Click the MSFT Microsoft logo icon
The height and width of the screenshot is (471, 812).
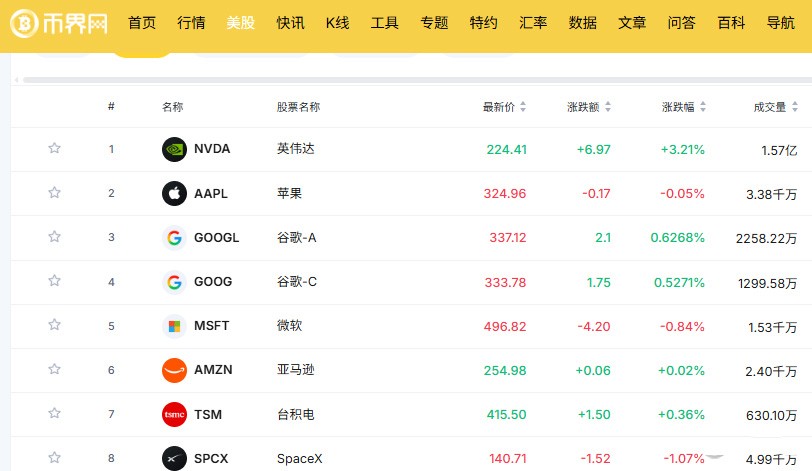[x=175, y=326]
